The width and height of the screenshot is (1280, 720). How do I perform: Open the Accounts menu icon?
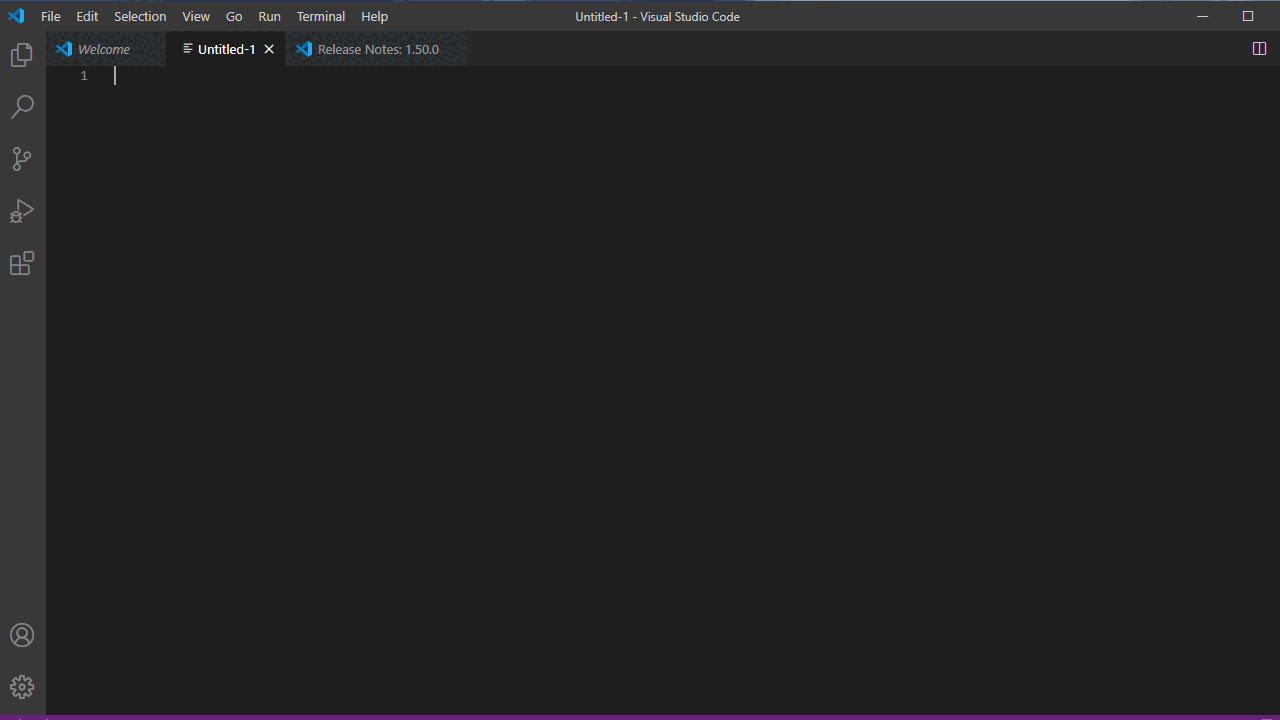[x=22, y=635]
